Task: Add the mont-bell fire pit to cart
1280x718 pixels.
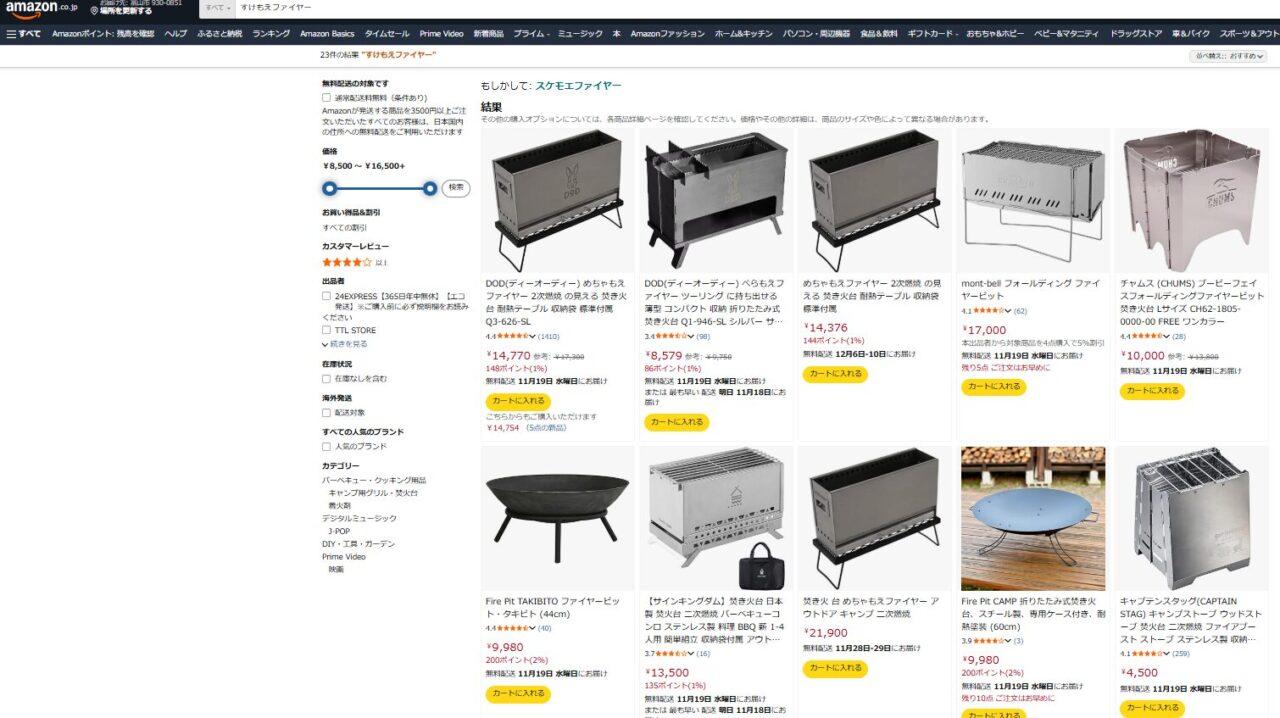Action: (x=993, y=387)
